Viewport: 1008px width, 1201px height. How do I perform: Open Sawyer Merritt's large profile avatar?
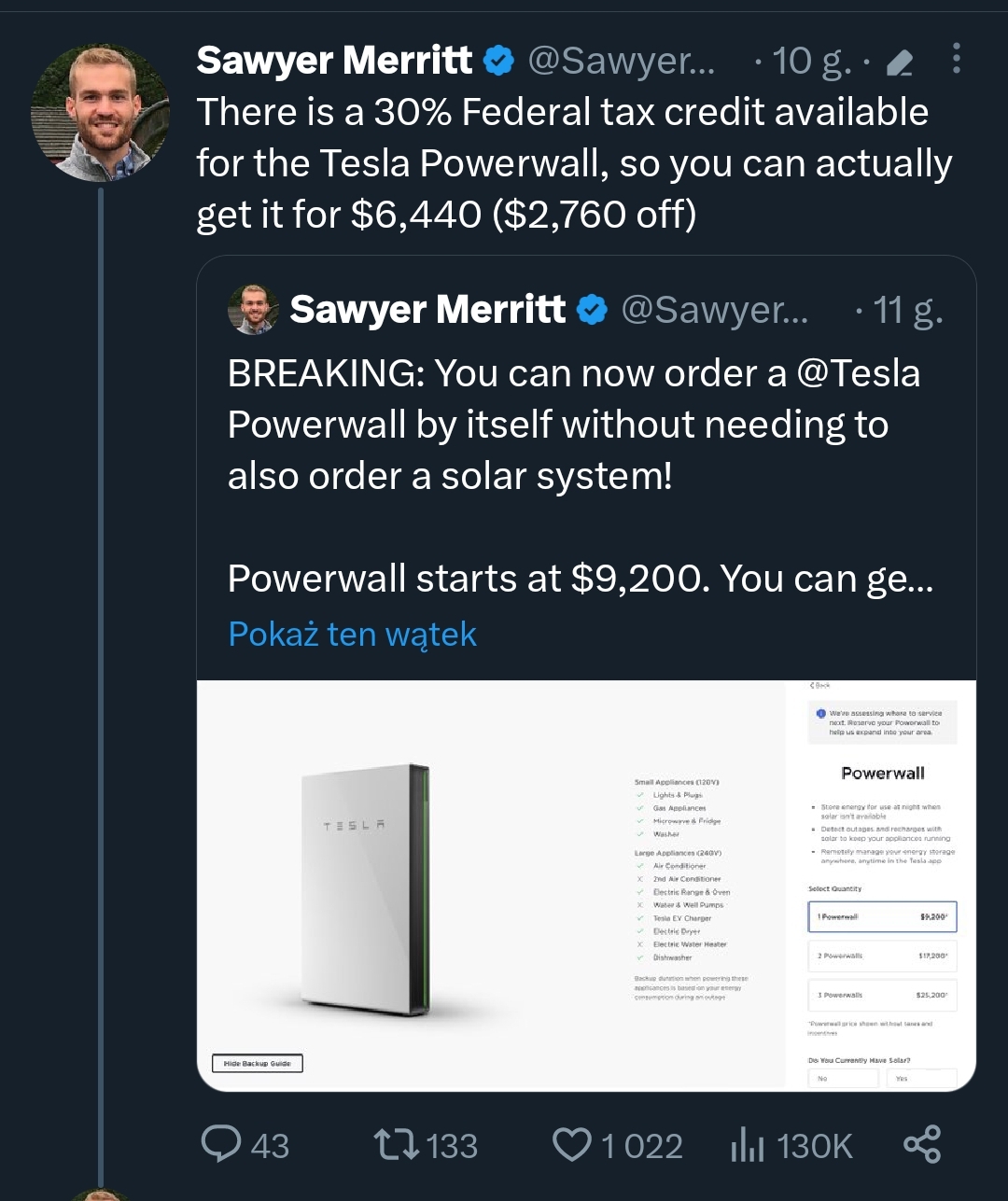100,113
